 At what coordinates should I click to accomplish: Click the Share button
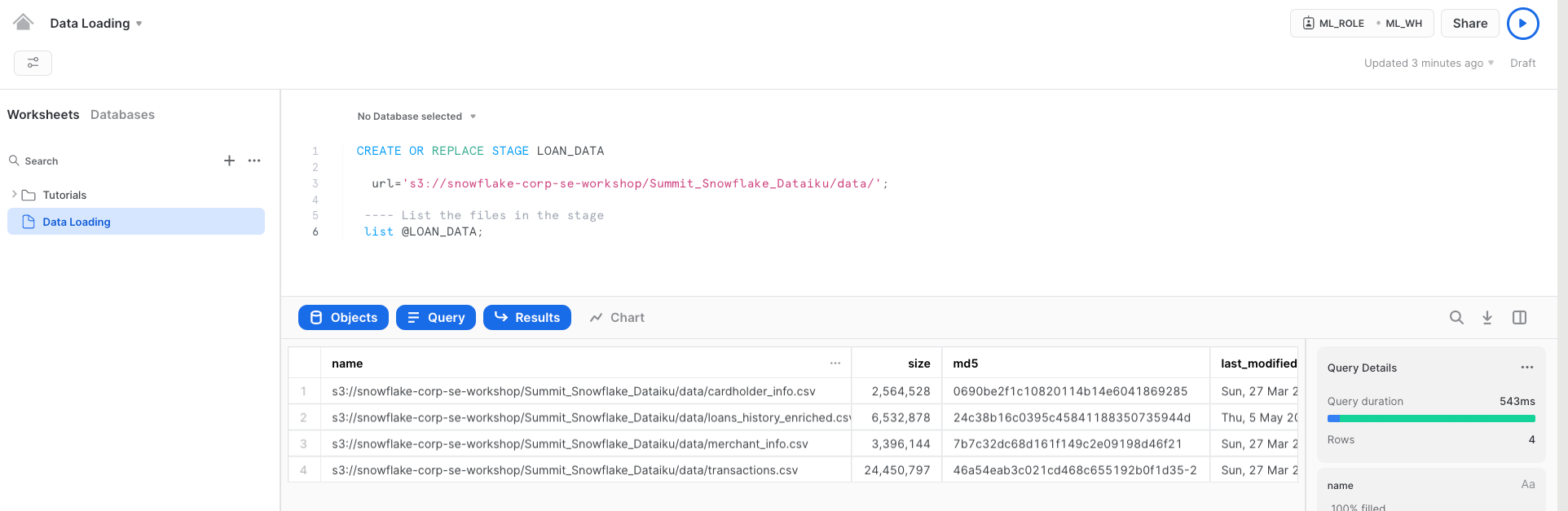tap(1469, 24)
